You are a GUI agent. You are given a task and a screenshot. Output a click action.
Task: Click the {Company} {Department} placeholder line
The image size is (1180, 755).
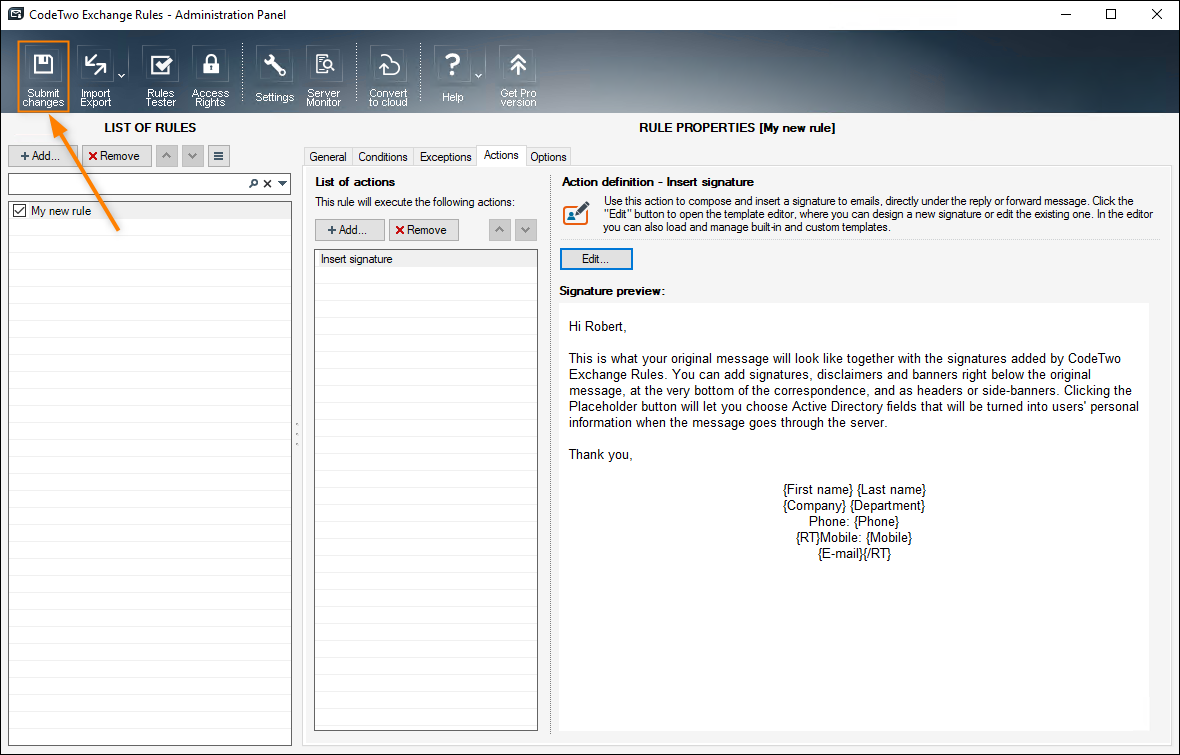(x=854, y=506)
